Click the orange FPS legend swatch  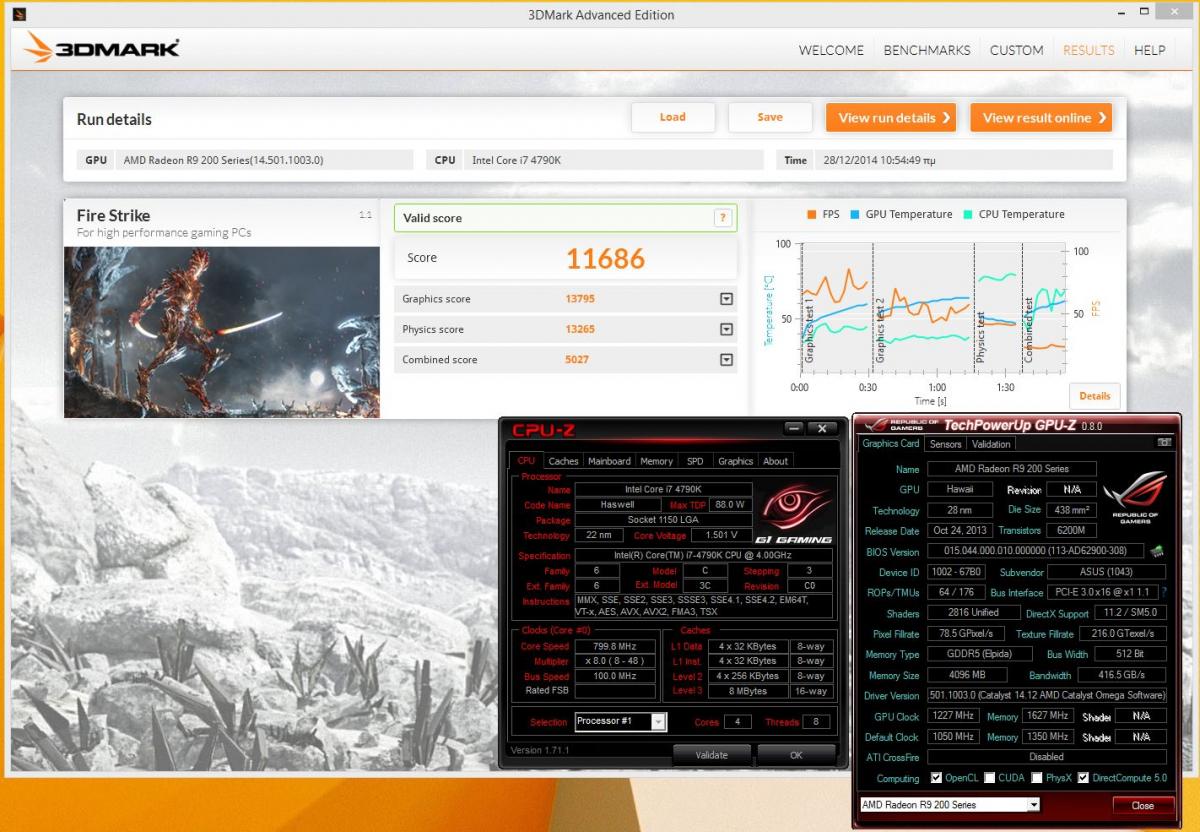pyautogui.click(x=812, y=214)
